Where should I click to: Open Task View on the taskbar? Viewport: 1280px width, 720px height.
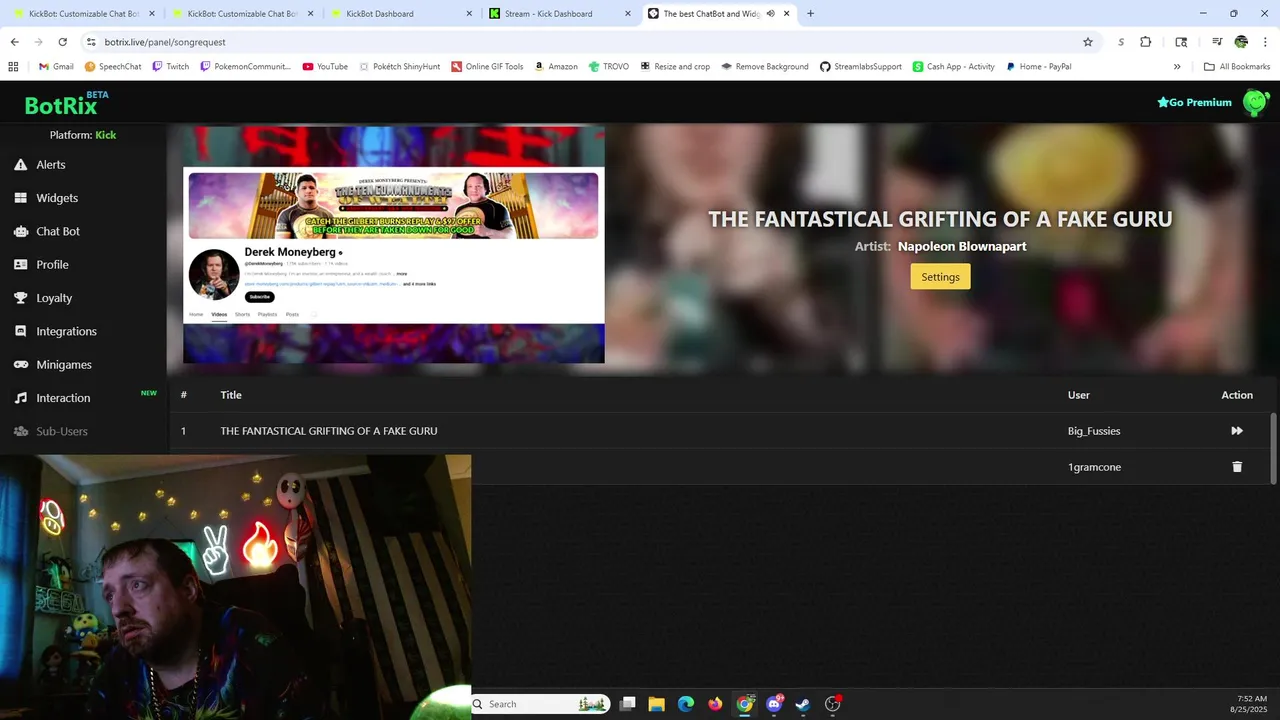tap(628, 704)
